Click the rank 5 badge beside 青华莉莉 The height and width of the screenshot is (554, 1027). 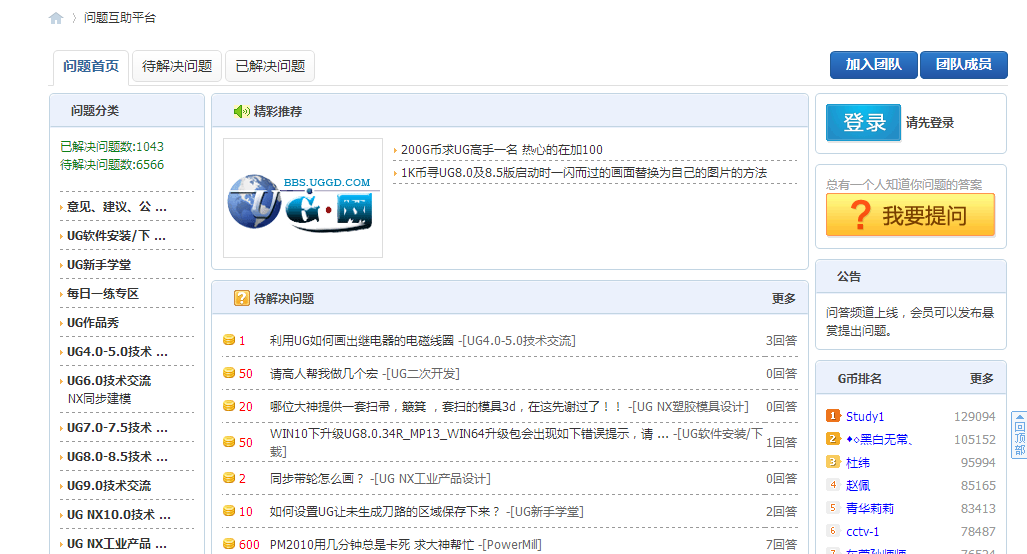[833, 508]
